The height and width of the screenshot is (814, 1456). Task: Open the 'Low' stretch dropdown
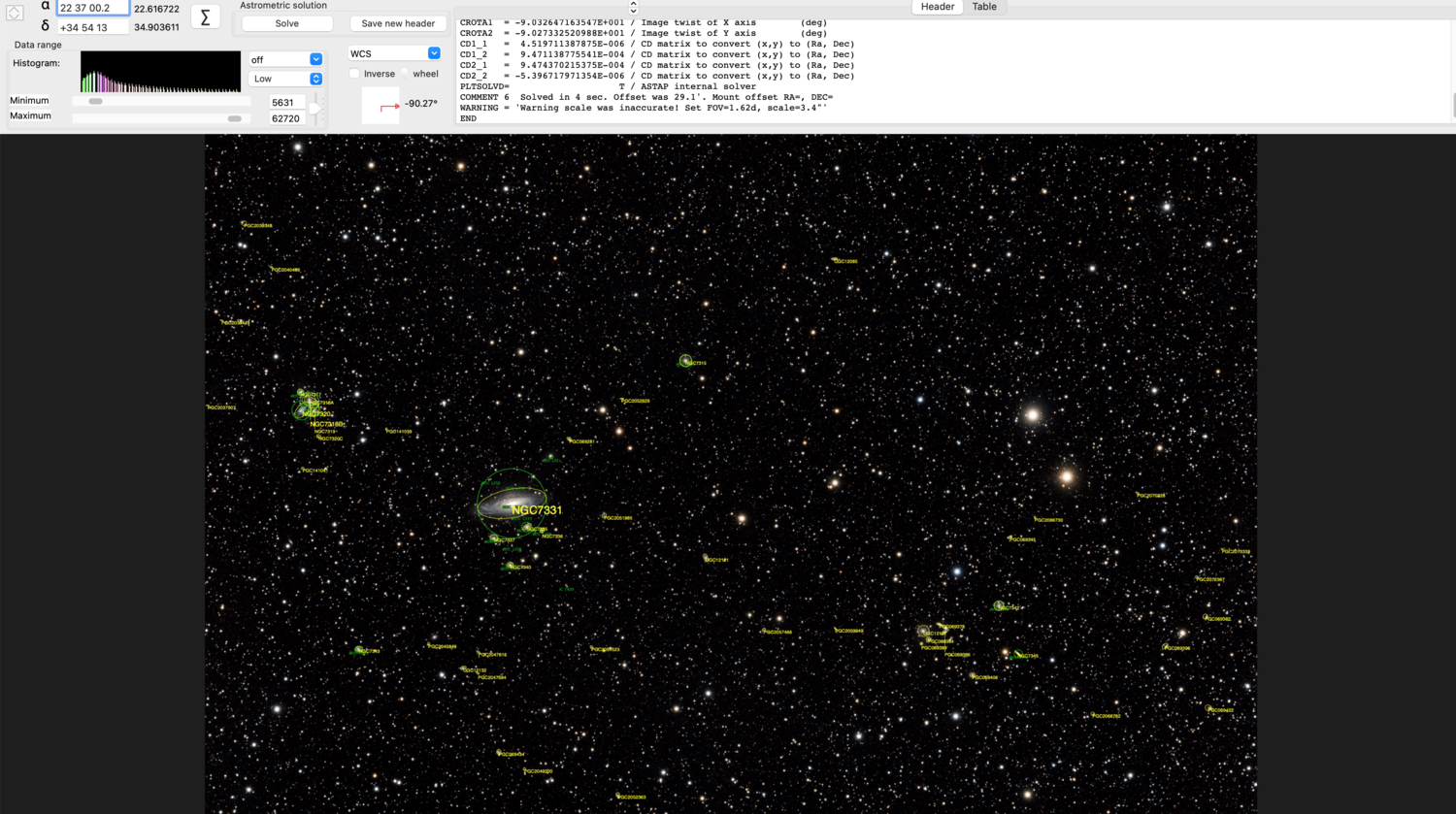pos(285,79)
